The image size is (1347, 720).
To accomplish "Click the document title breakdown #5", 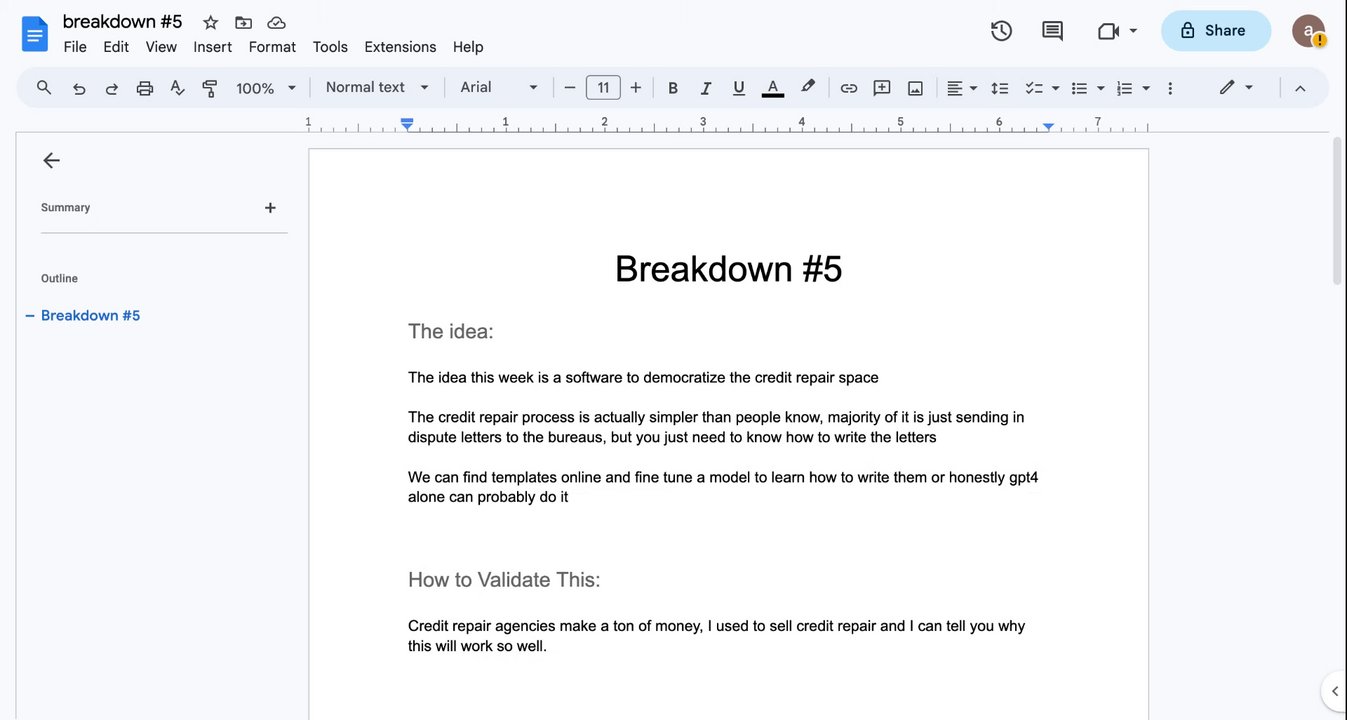I will pos(123,22).
